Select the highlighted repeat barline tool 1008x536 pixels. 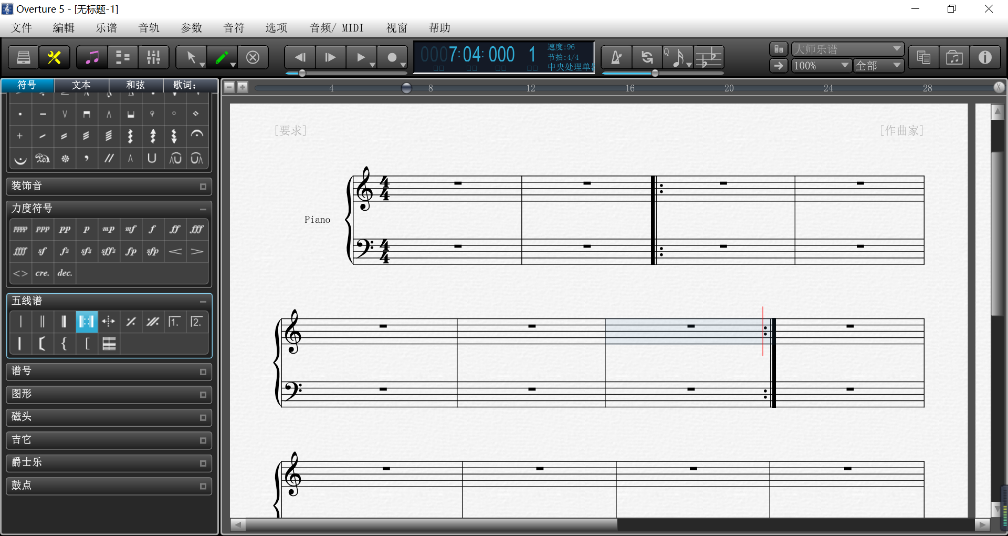tap(87, 321)
